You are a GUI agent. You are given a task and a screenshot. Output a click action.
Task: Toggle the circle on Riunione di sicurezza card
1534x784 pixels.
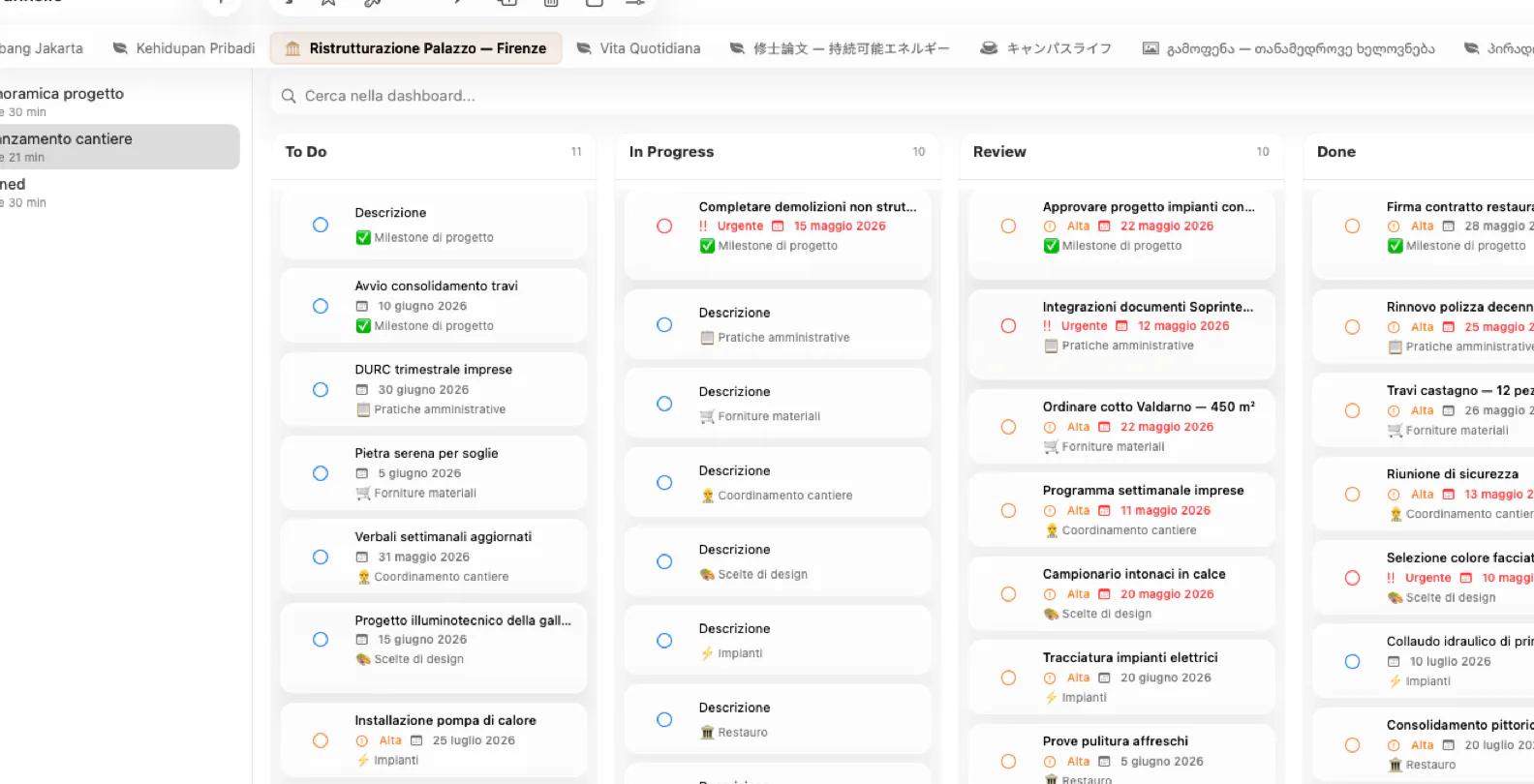click(x=1352, y=495)
